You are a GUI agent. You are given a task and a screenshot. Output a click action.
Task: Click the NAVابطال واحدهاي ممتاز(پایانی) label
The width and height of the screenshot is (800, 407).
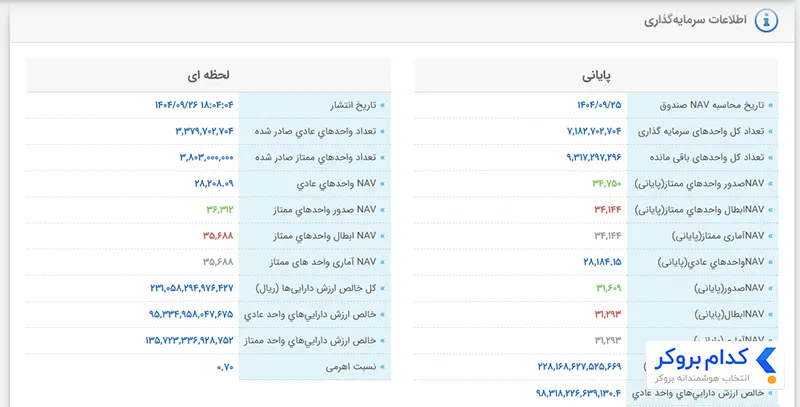[x=699, y=210]
